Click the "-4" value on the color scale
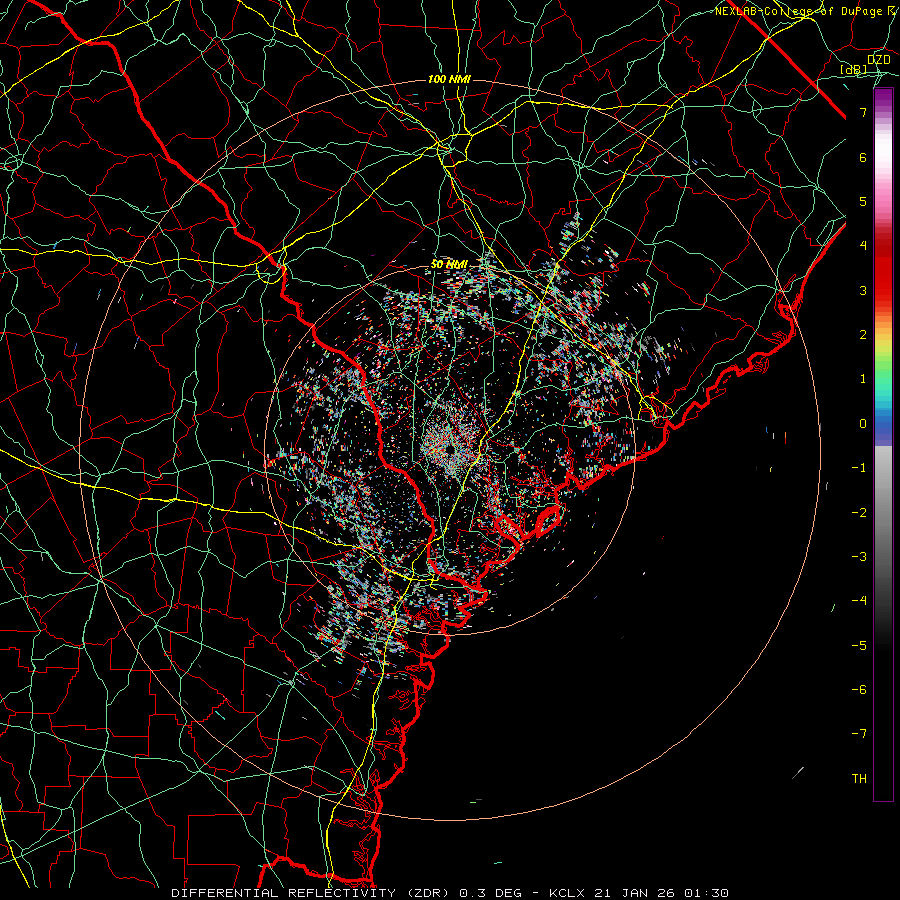 [x=859, y=602]
